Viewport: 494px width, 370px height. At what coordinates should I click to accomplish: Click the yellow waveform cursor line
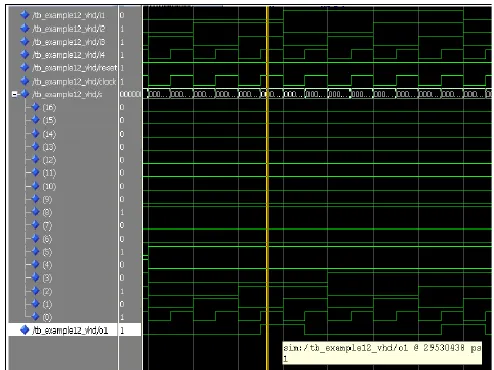point(267,187)
